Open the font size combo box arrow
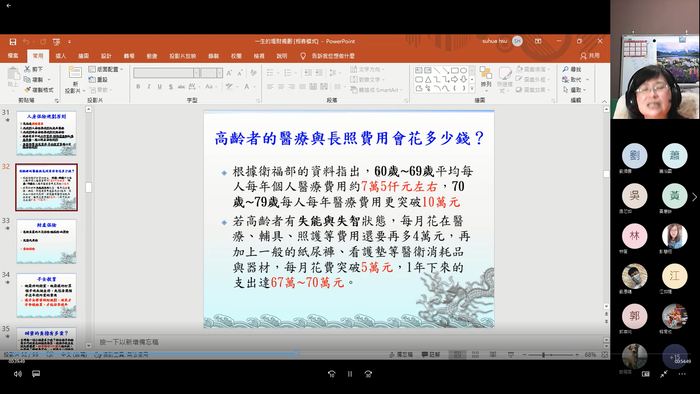 (x=220, y=73)
